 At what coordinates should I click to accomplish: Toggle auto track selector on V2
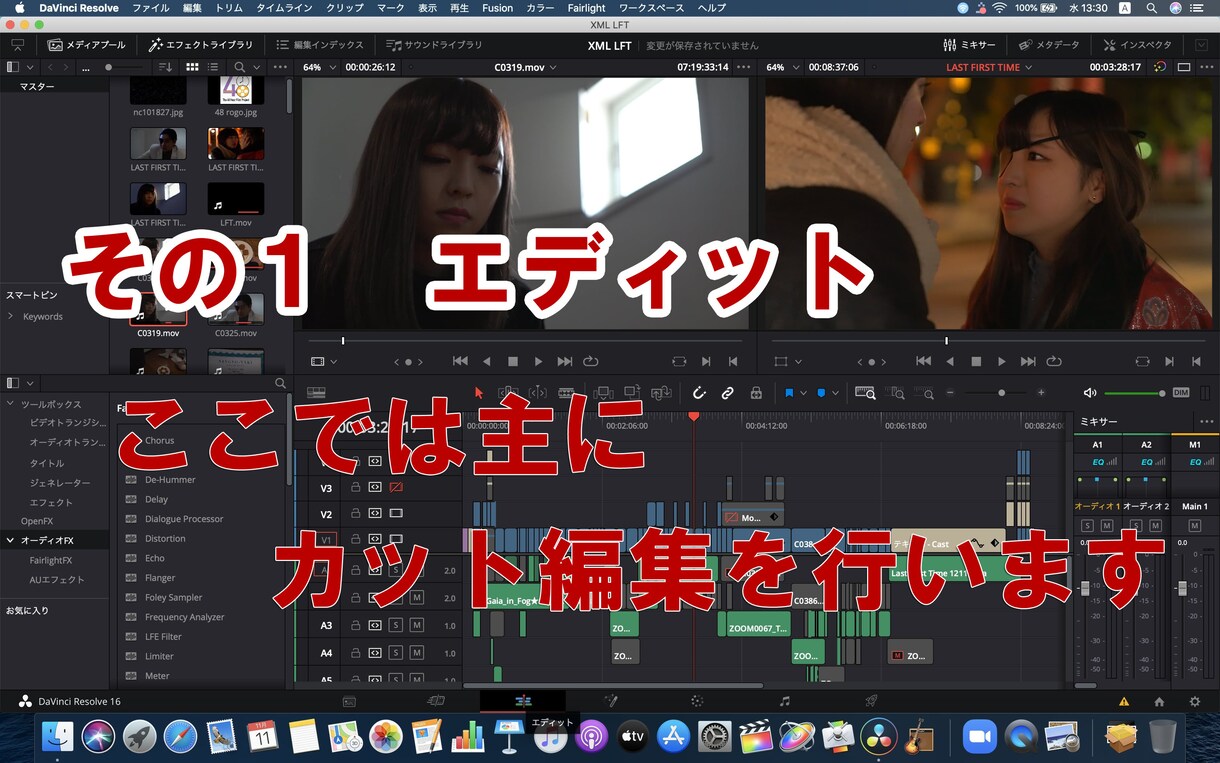tap(375, 513)
